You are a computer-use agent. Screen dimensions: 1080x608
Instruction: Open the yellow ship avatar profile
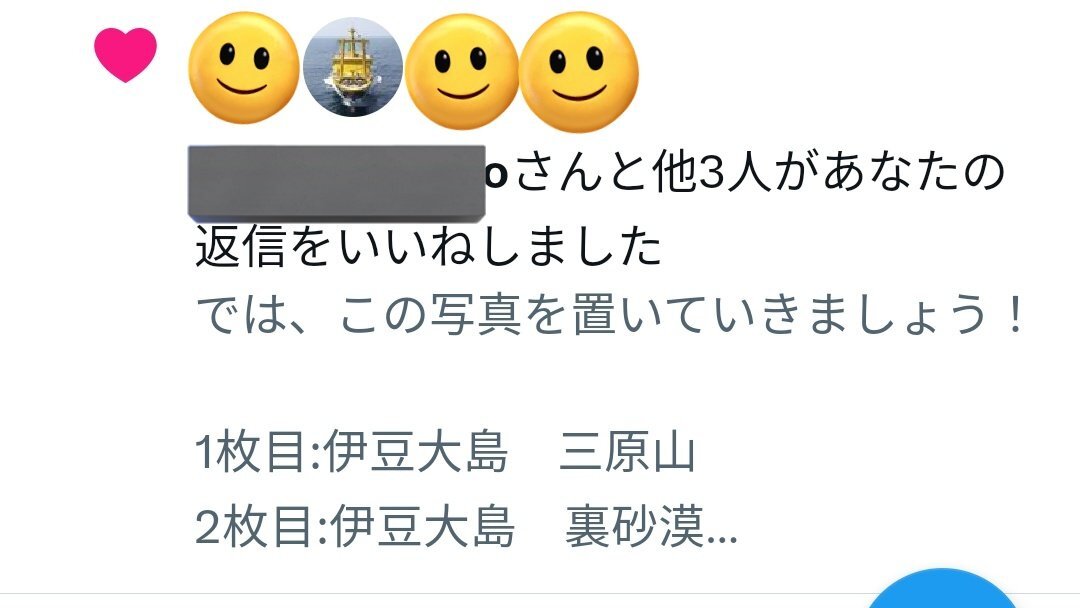pyautogui.click(x=353, y=67)
